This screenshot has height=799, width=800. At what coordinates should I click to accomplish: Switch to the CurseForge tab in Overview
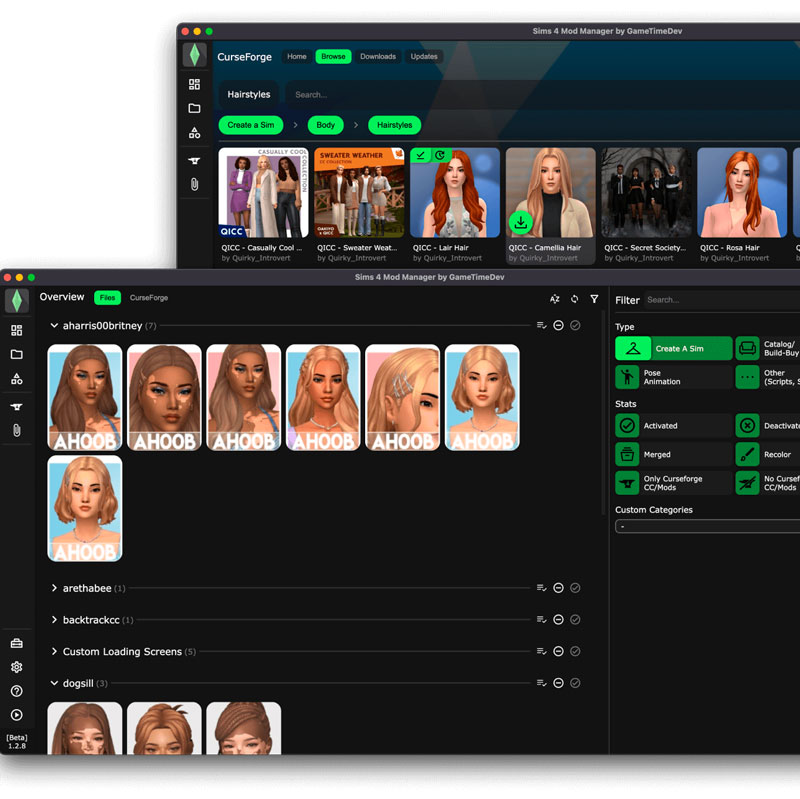148,298
